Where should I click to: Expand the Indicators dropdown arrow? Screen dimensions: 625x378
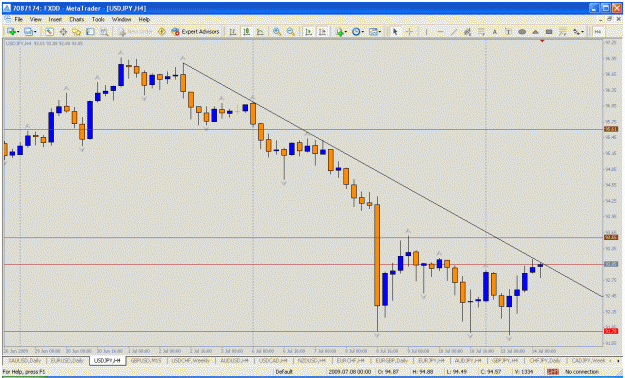[x=346, y=32]
